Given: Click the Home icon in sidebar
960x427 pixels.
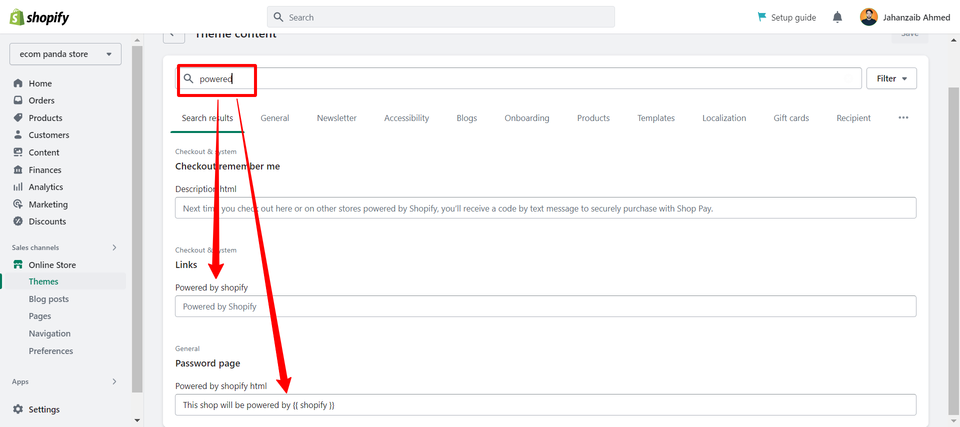Looking at the screenshot, I should click(x=18, y=83).
